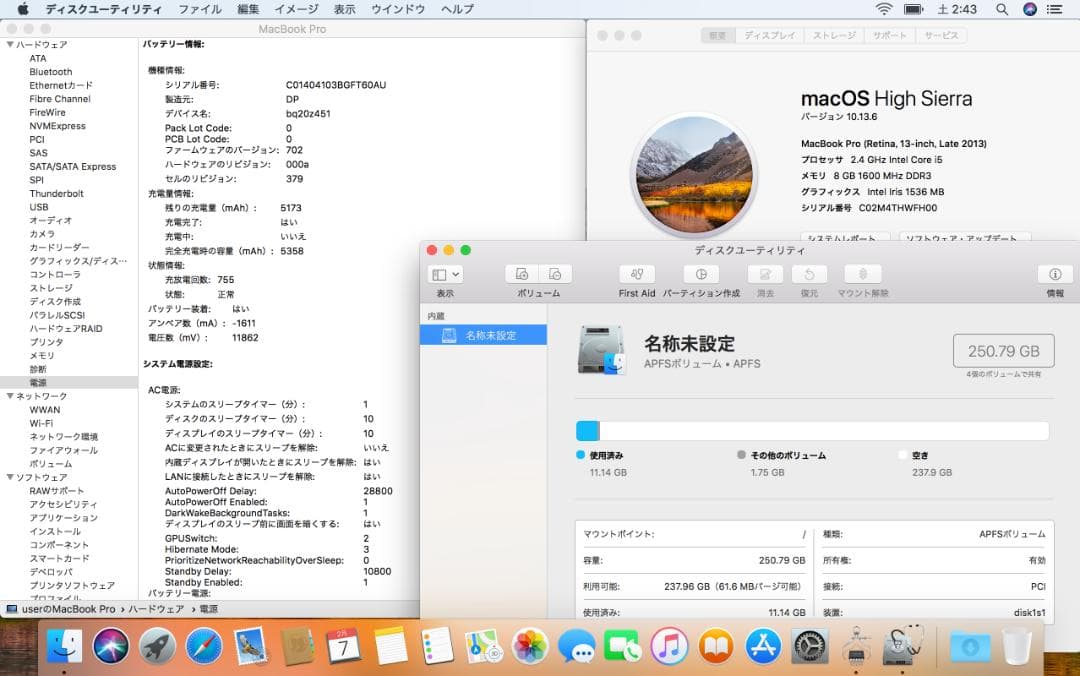The width and height of the screenshot is (1080, 676).
Task: Collapse the ハードウェア section in System Information
Action: [x=8, y=44]
